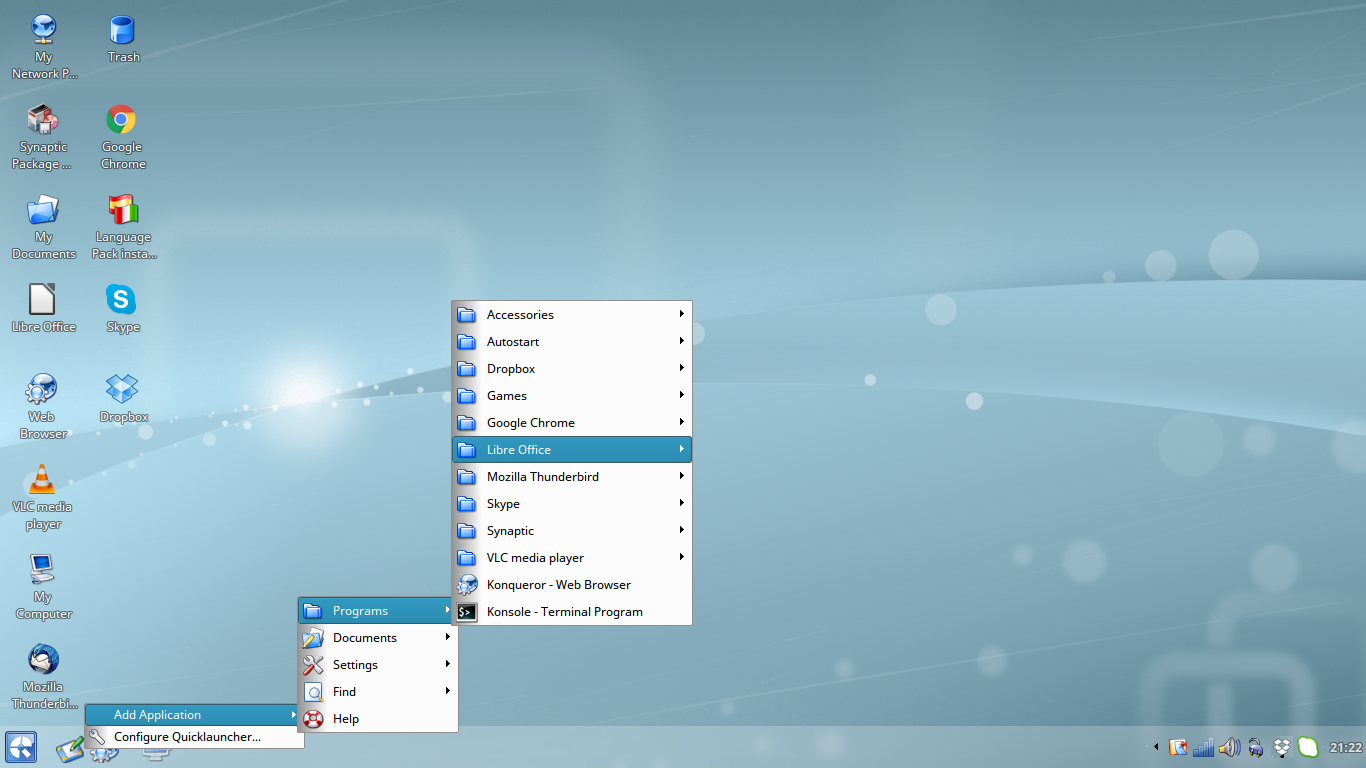Image resolution: width=1366 pixels, height=768 pixels.
Task: Click the start menu button on taskbar
Action: 21,747
